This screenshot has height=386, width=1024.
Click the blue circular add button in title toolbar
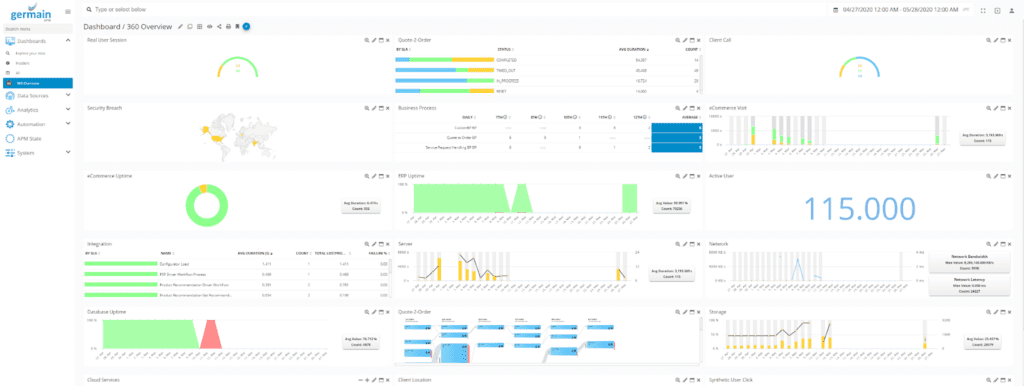pos(246,27)
